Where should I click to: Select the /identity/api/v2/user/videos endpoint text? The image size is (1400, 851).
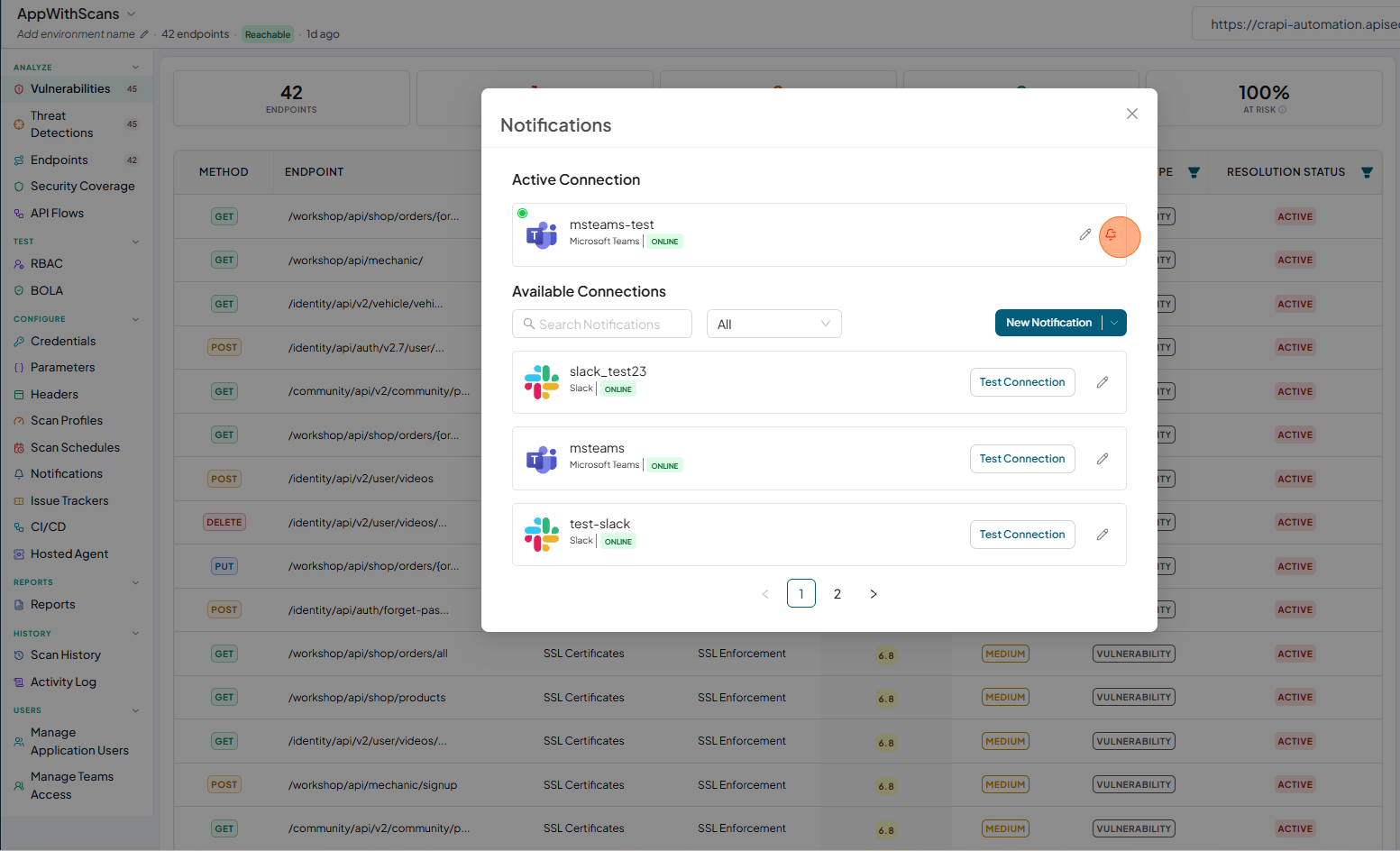click(x=361, y=479)
